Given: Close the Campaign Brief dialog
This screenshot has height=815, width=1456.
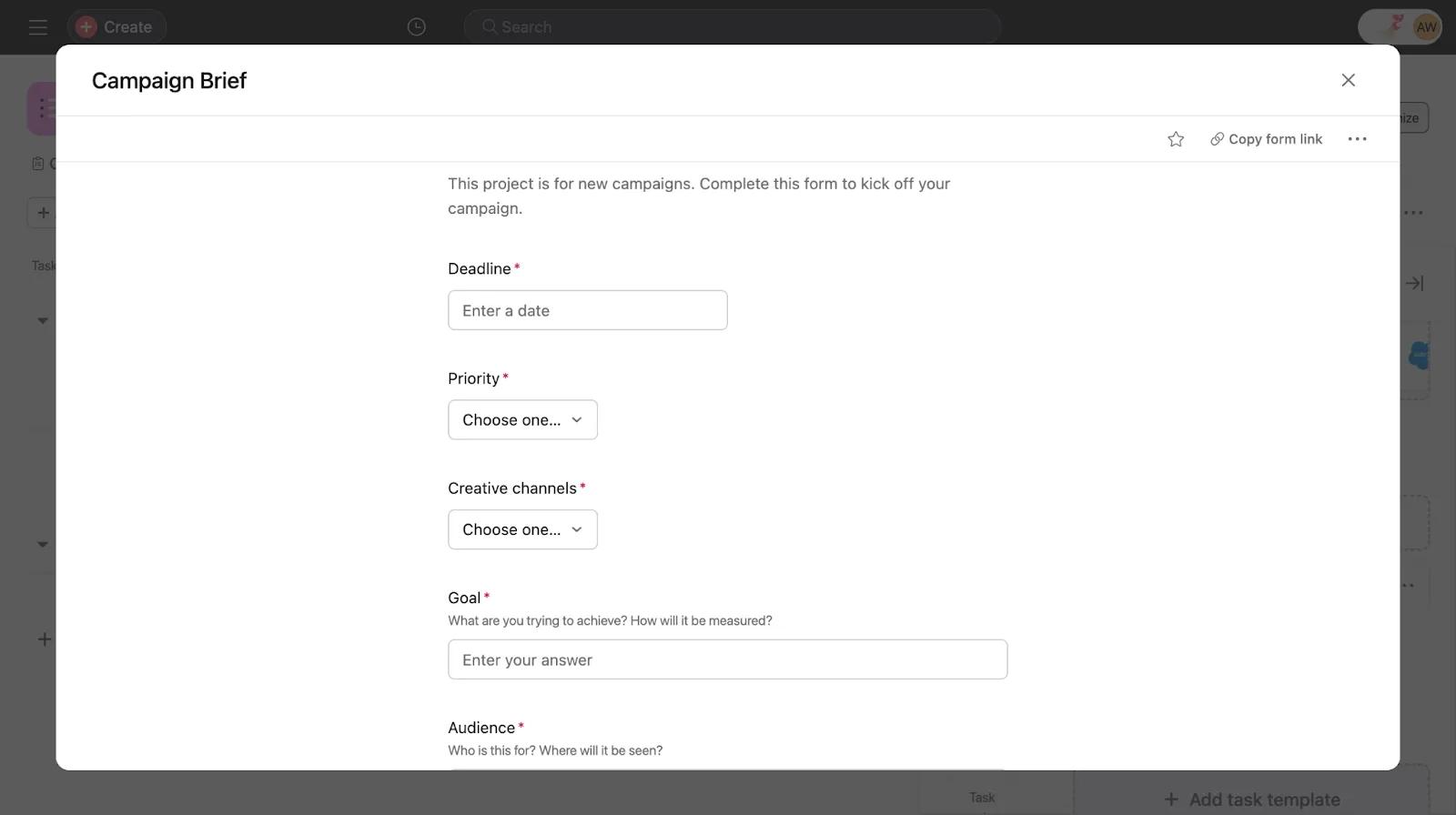Looking at the screenshot, I should 1348,80.
